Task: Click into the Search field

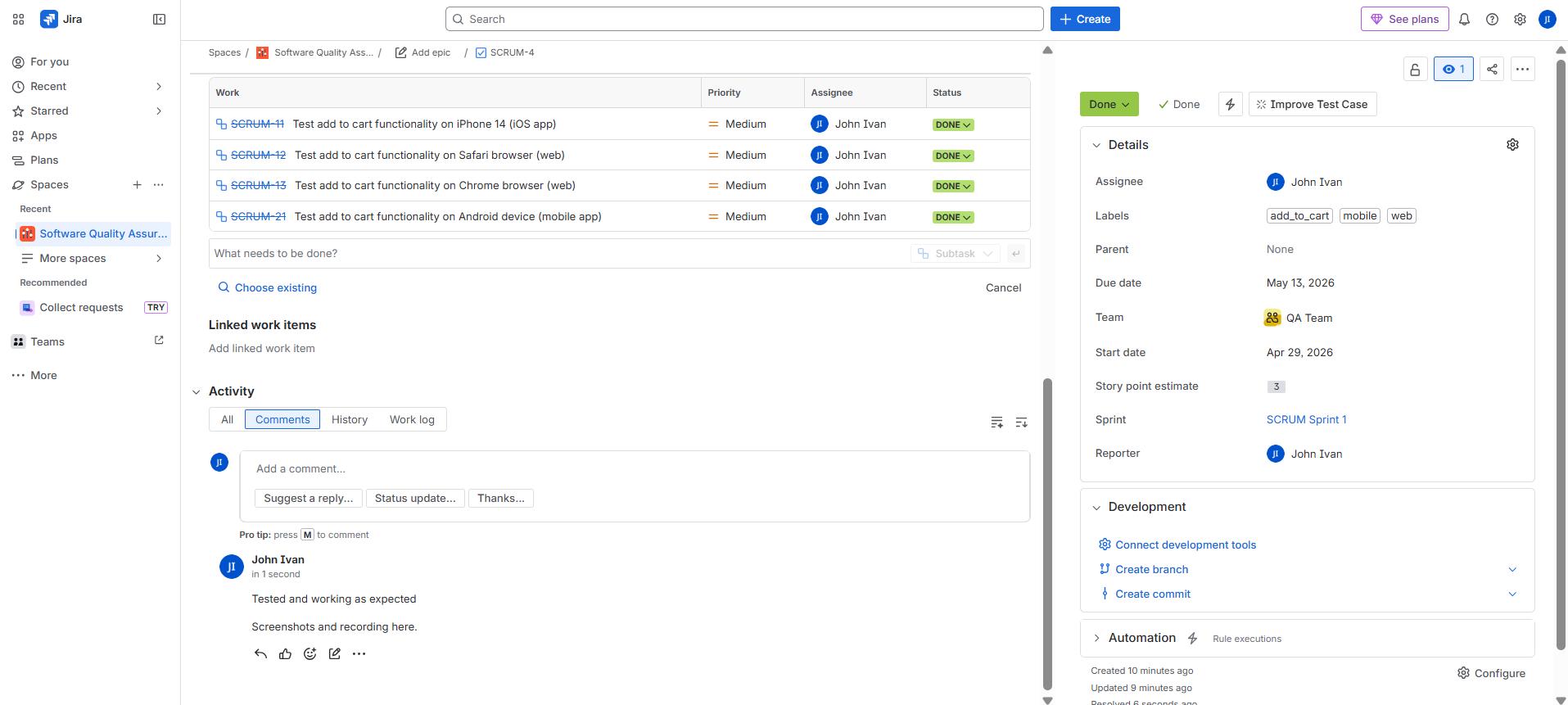Action: [744, 19]
